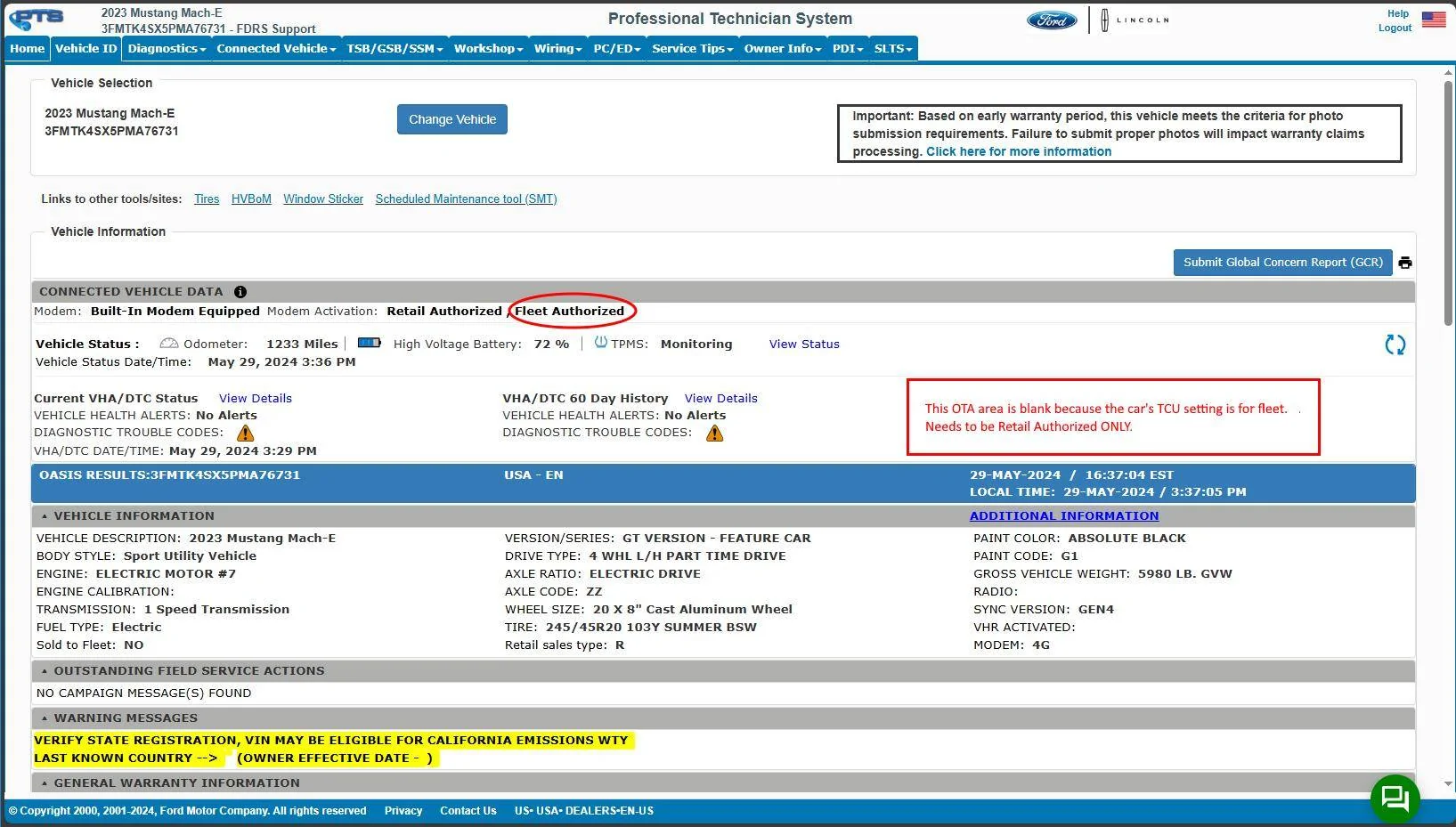Click the Lincoln logo
The height and width of the screenshot is (827, 1456).
tap(1135, 20)
